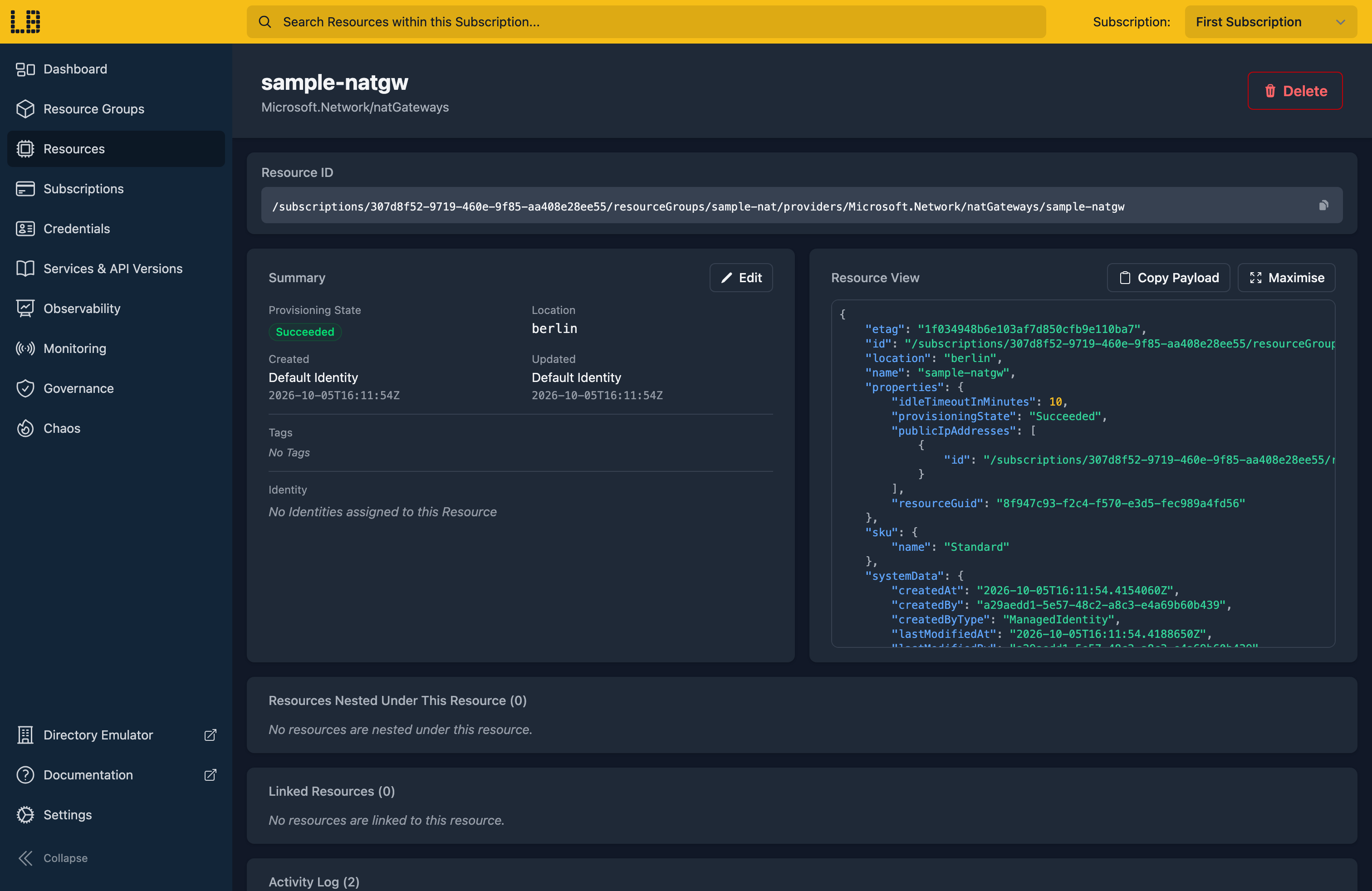Click the Subscriptions card icon
Viewport: 1372px width, 891px height.
25,188
